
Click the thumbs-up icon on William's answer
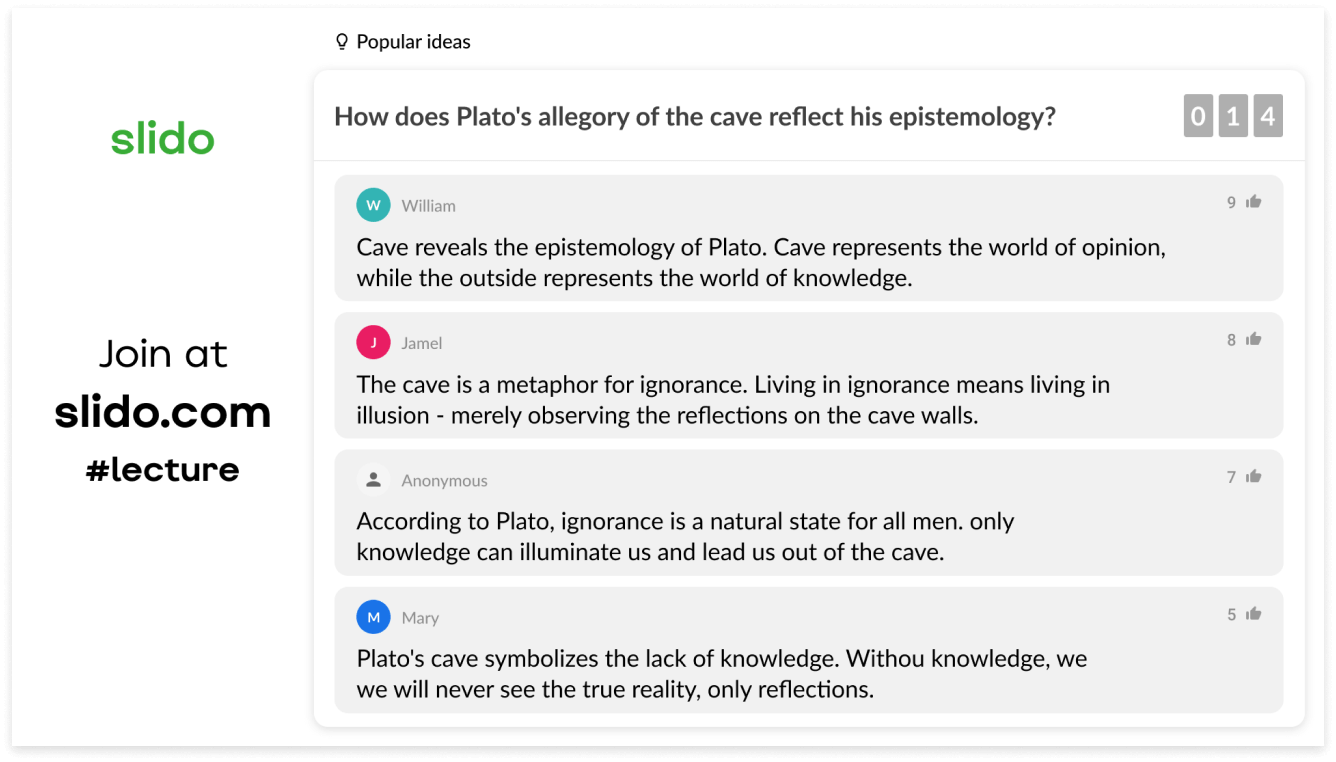coord(1253,202)
